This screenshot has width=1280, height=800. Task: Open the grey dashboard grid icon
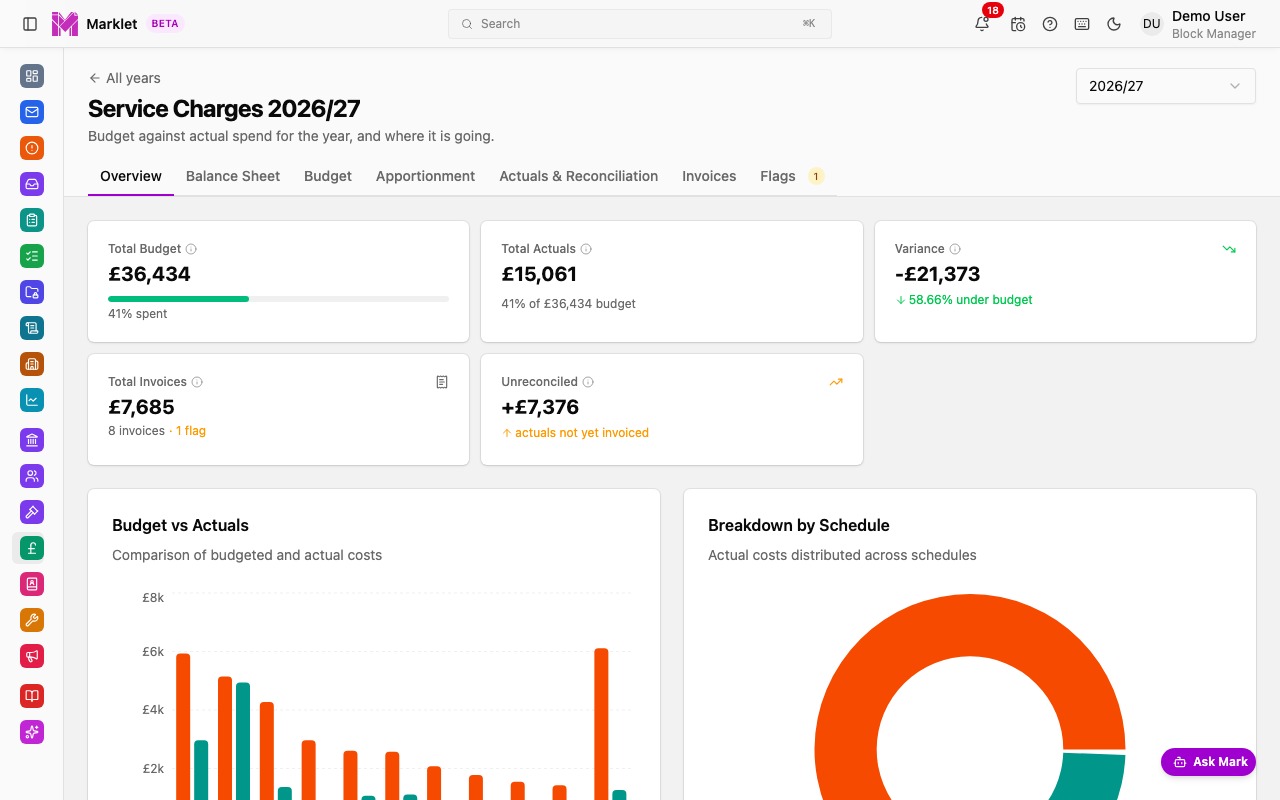32,76
